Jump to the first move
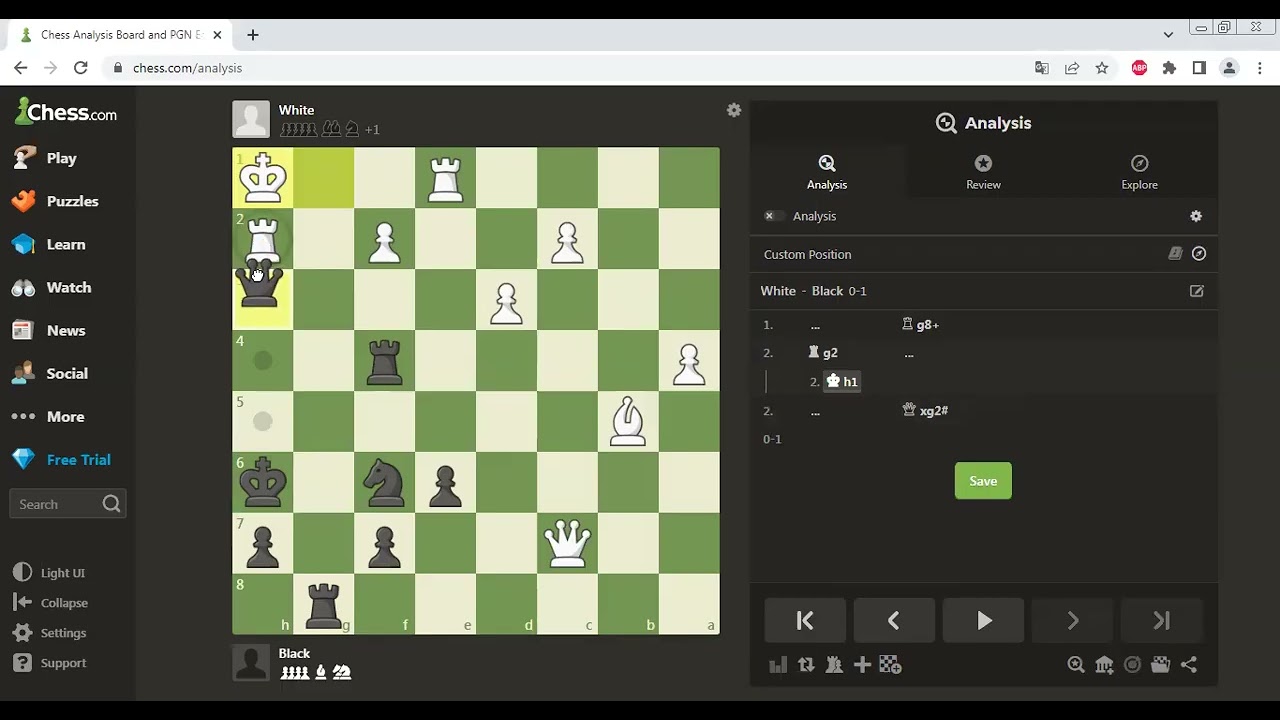This screenshot has height=720, width=1280. coord(805,621)
